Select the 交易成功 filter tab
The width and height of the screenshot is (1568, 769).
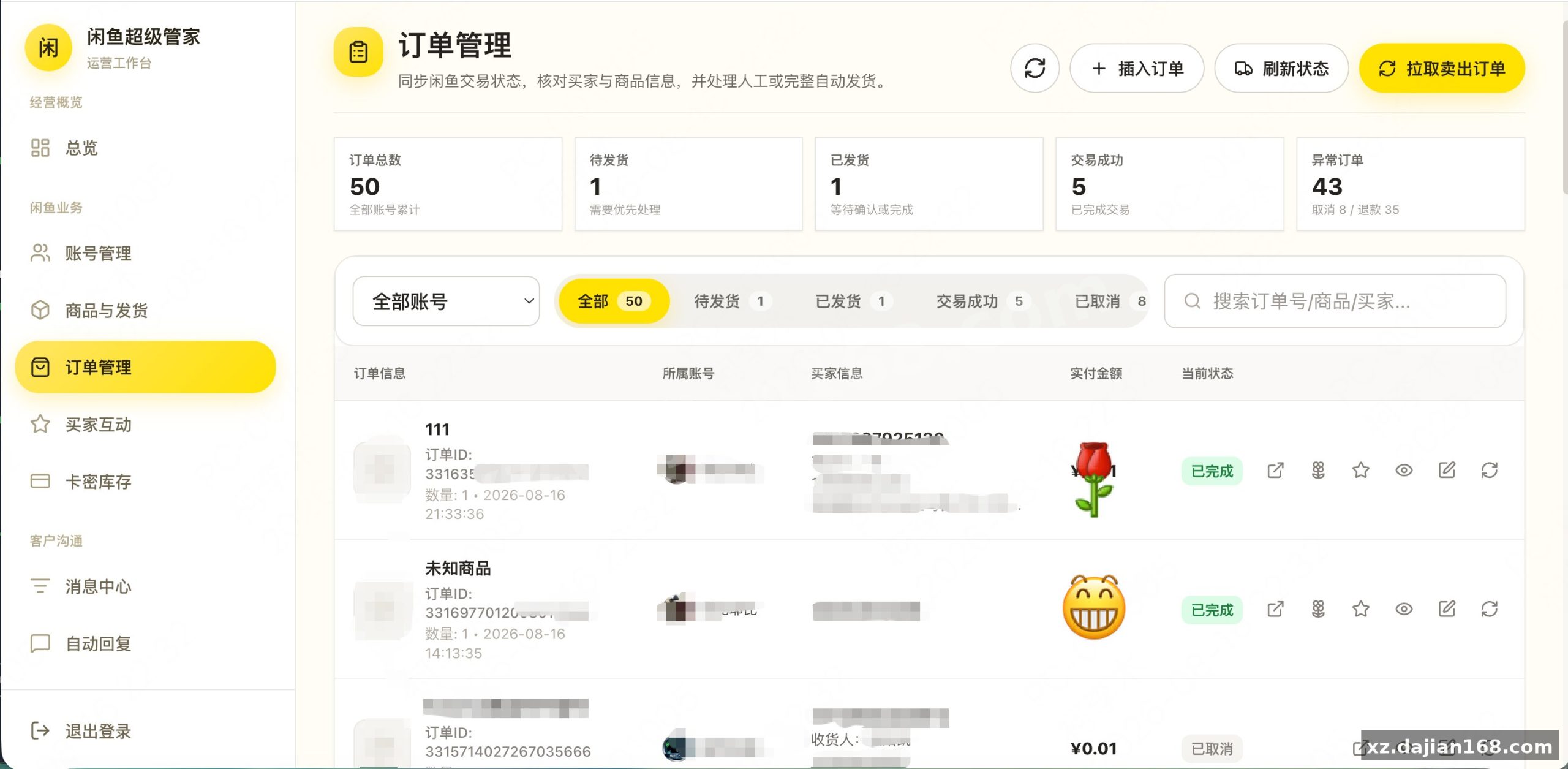coord(983,301)
